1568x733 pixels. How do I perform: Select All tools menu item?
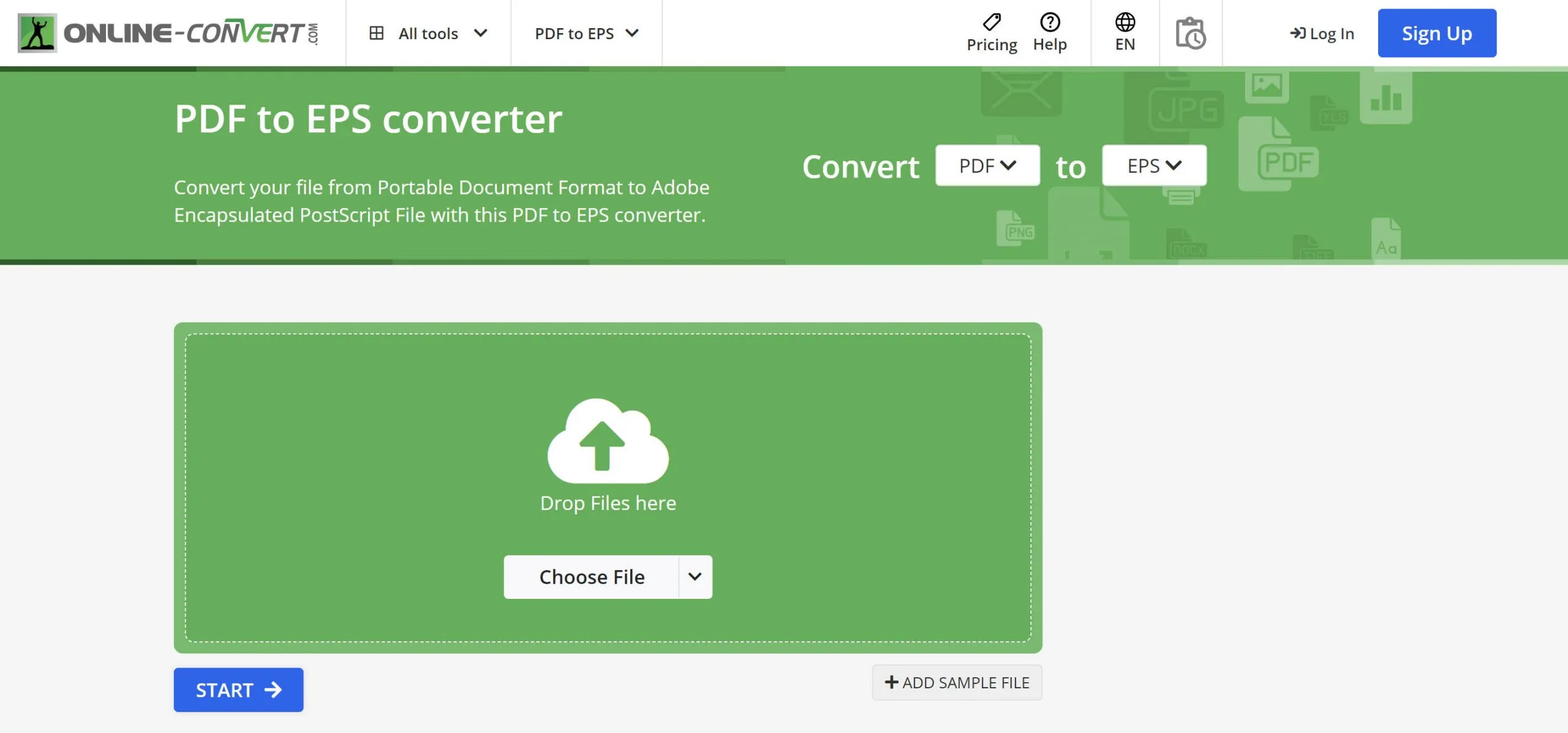[x=428, y=33]
